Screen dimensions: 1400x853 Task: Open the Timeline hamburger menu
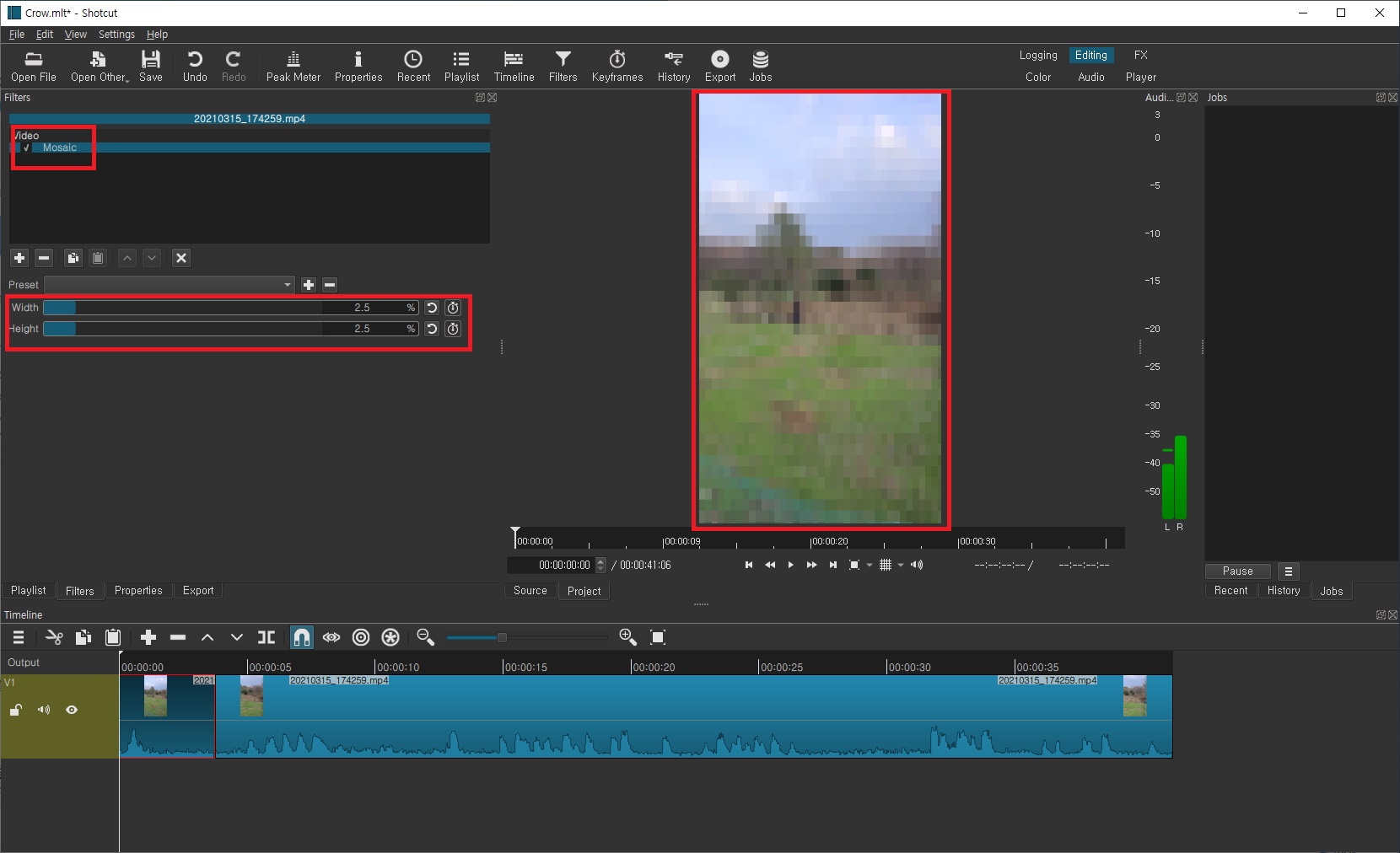click(19, 637)
